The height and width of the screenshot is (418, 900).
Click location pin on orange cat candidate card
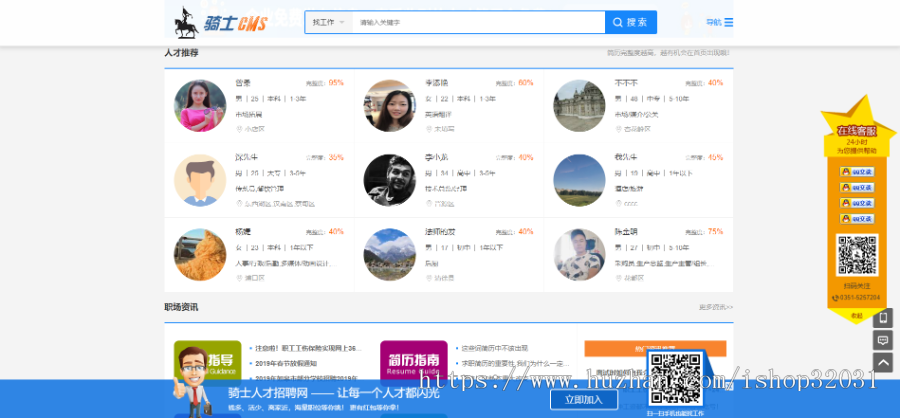click(x=239, y=278)
